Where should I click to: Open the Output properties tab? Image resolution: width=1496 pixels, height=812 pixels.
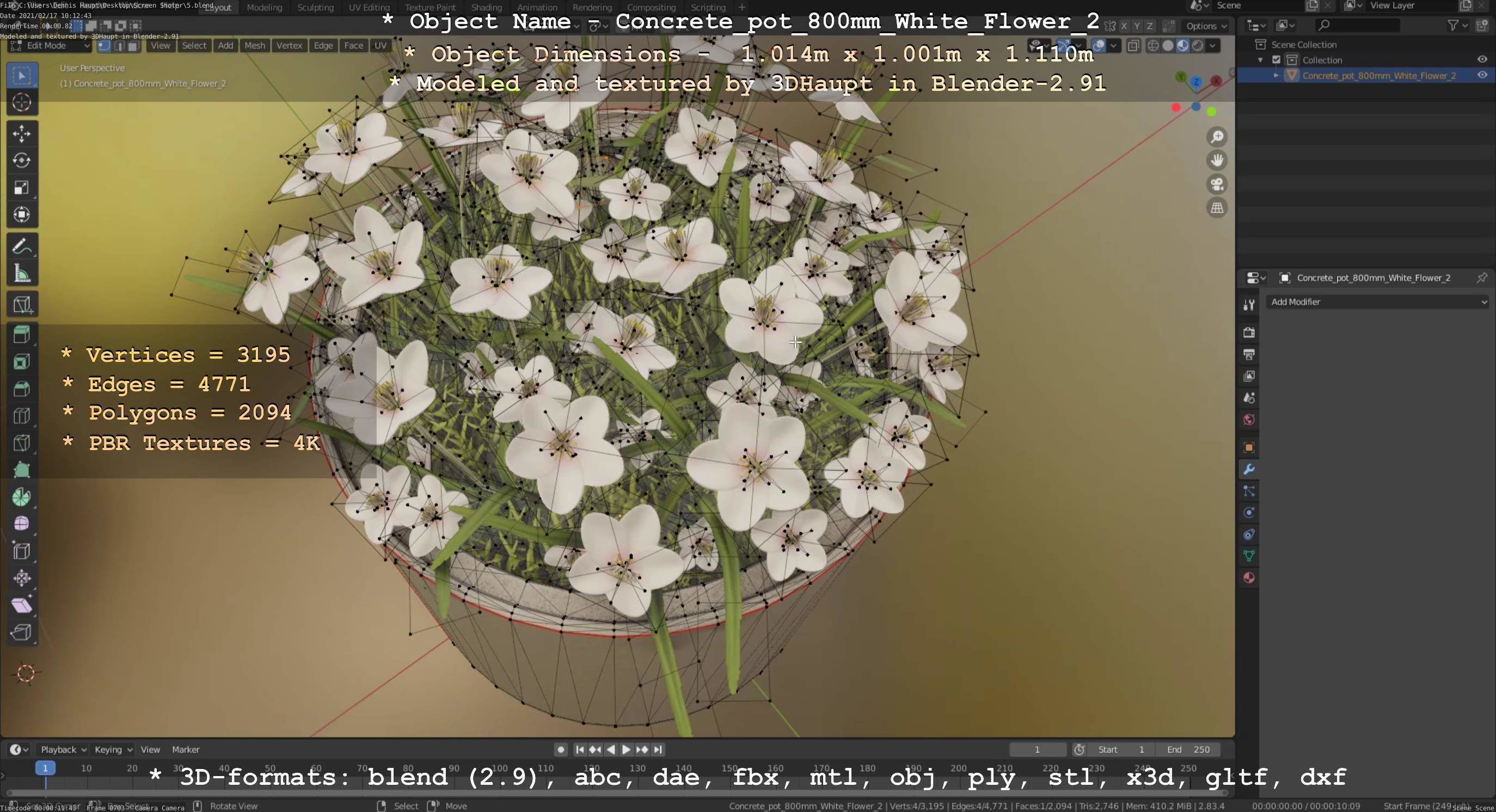point(1249,354)
